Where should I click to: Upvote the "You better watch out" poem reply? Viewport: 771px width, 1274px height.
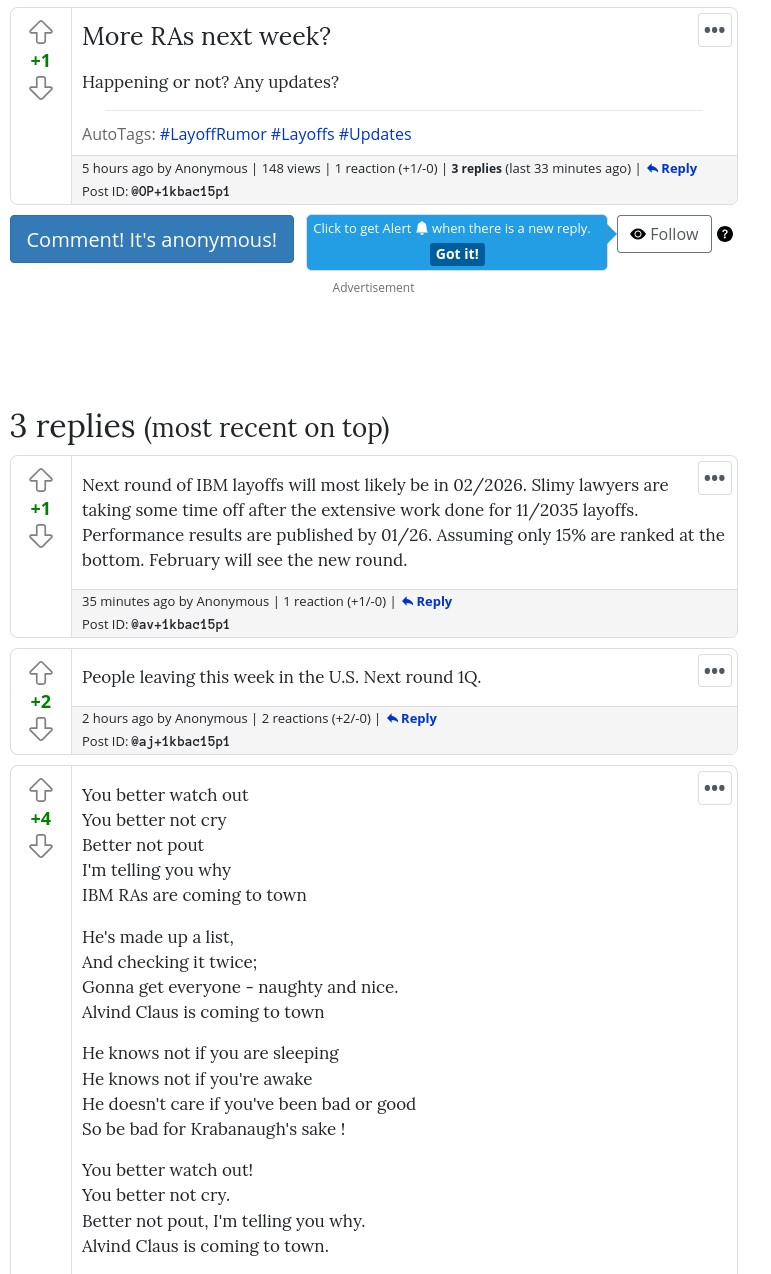40,790
